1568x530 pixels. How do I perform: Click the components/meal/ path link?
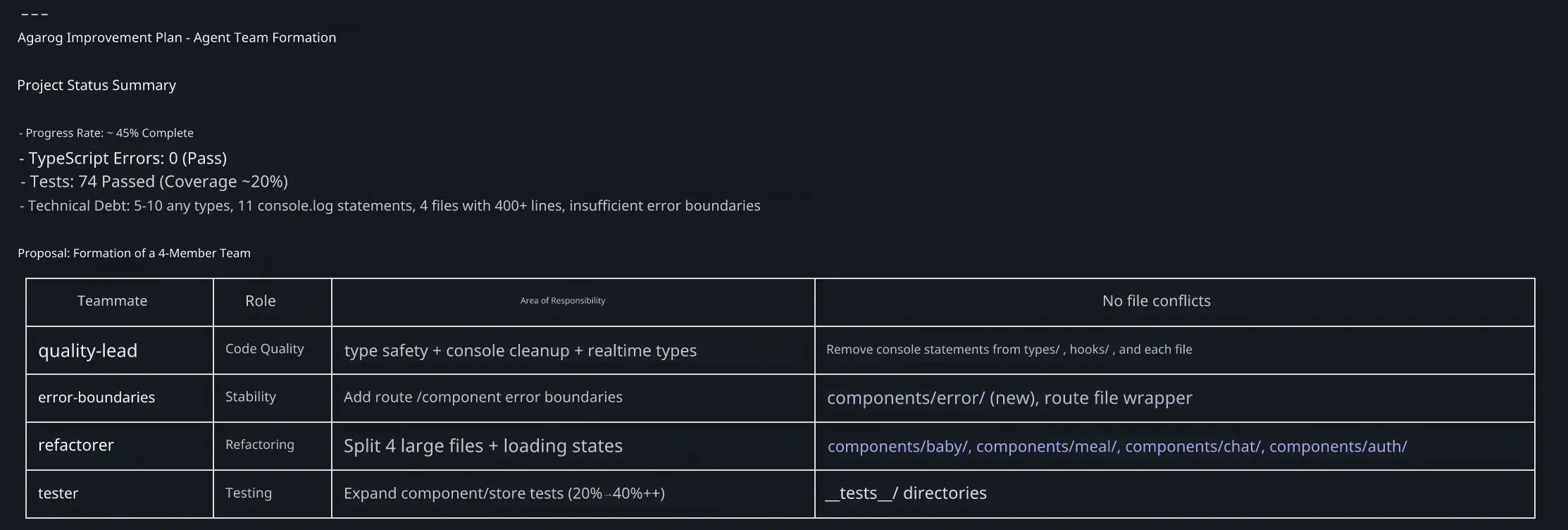(1046, 446)
